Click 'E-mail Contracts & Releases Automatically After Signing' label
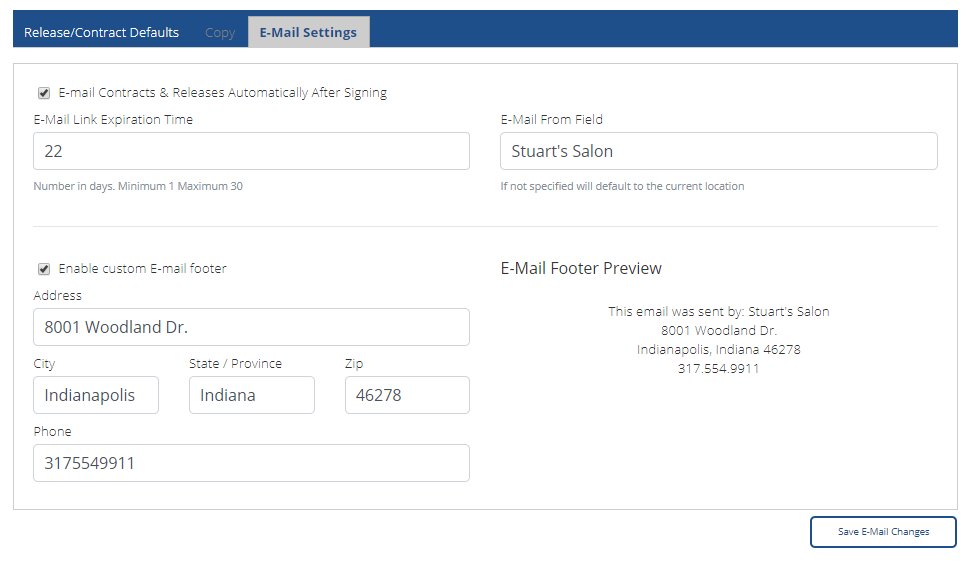This screenshot has height=562, width=973. tap(223, 92)
